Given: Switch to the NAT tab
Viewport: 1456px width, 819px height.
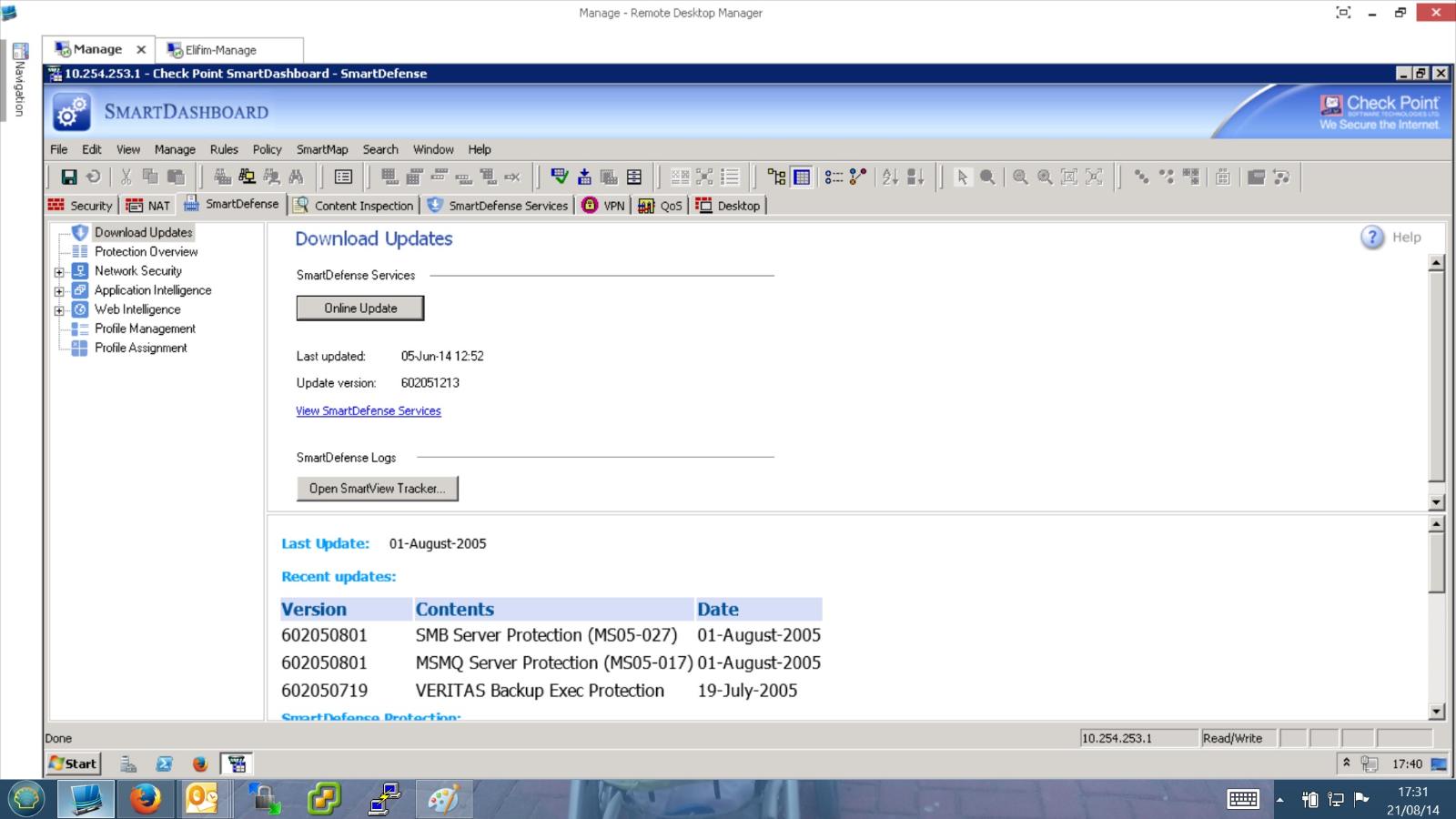Looking at the screenshot, I should (x=148, y=206).
